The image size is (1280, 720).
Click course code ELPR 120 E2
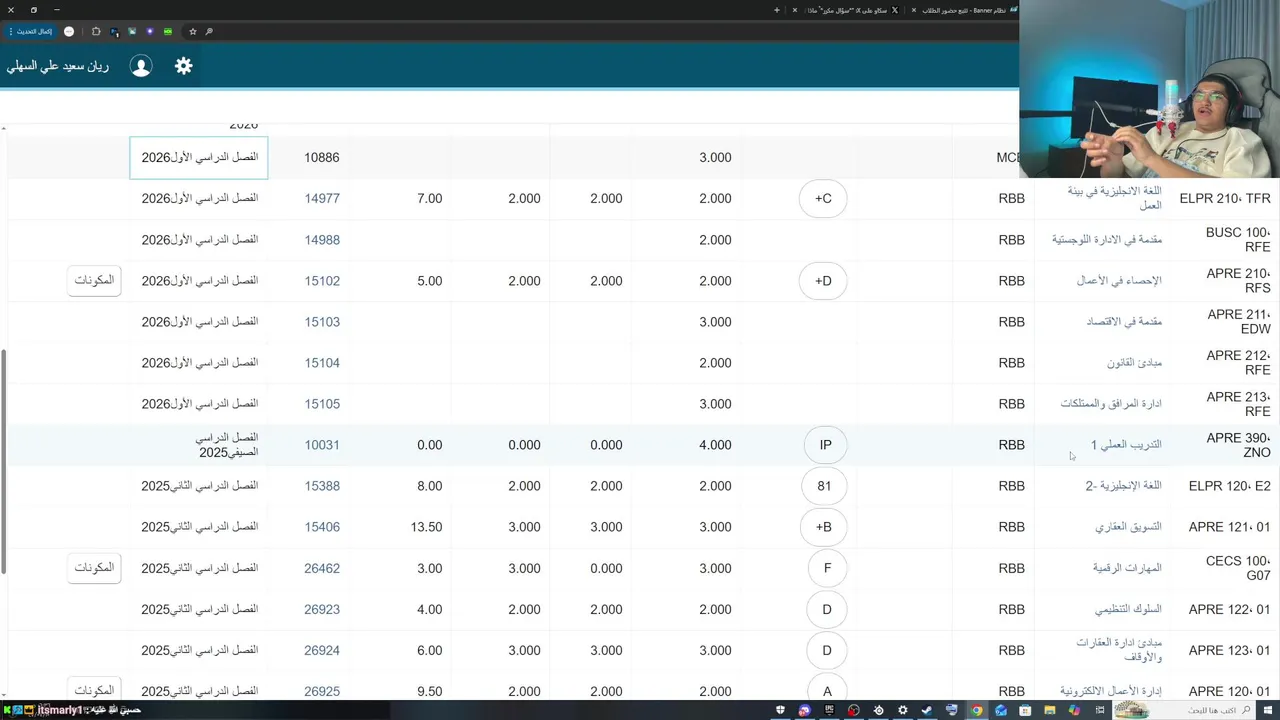coord(1229,486)
